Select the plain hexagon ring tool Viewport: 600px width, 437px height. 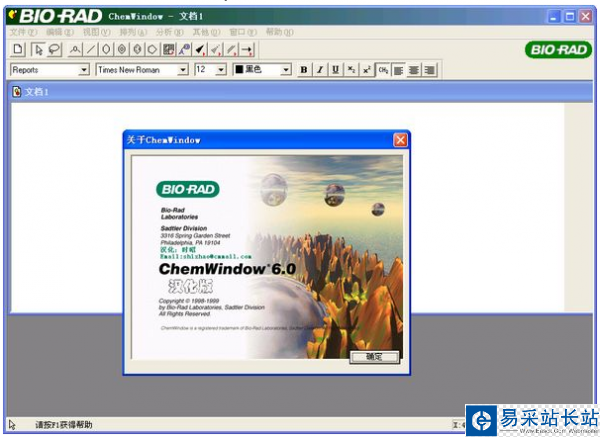[153, 49]
